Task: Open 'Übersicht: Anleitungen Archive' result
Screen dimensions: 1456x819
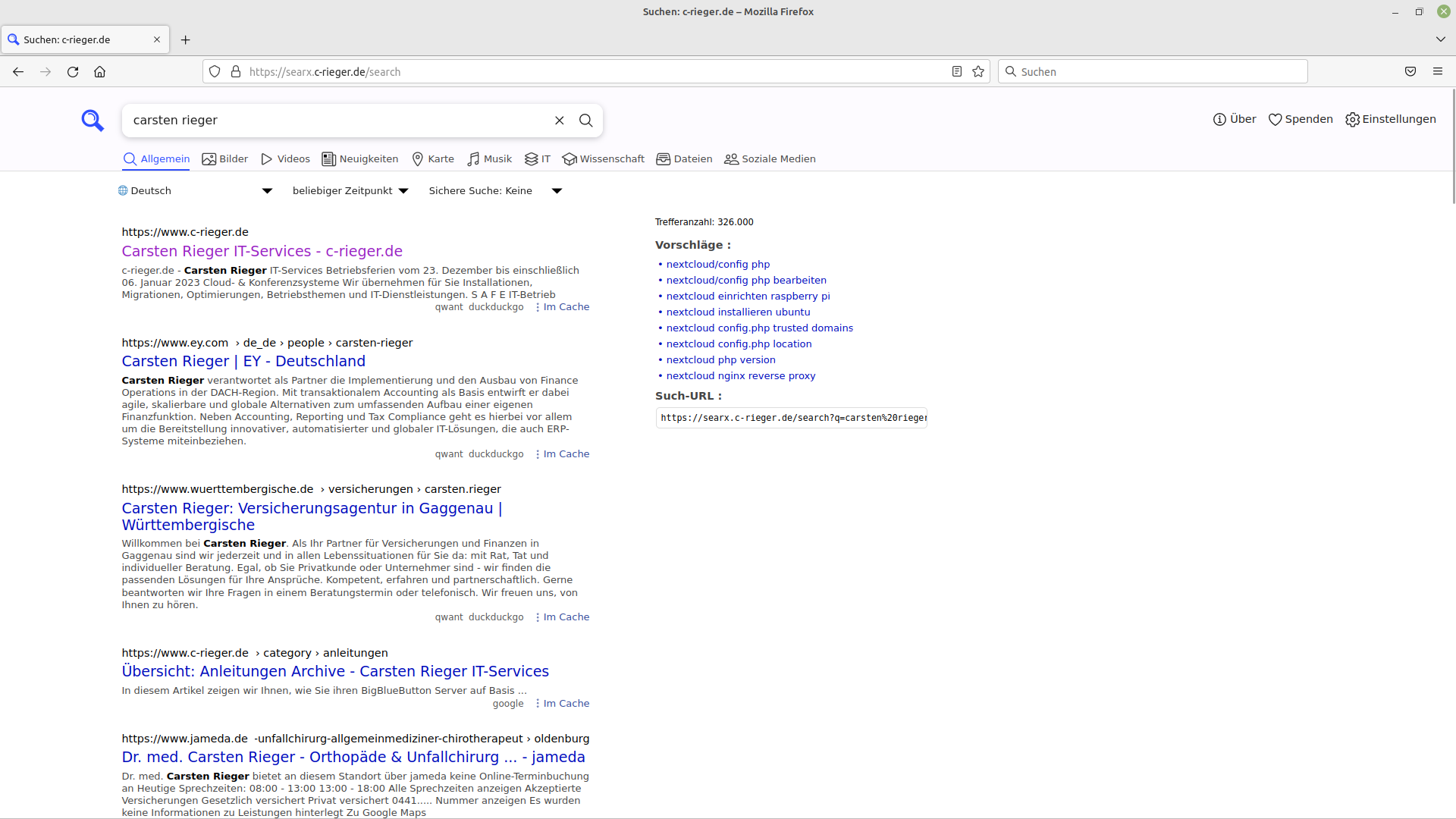Action: (x=335, y=671)
